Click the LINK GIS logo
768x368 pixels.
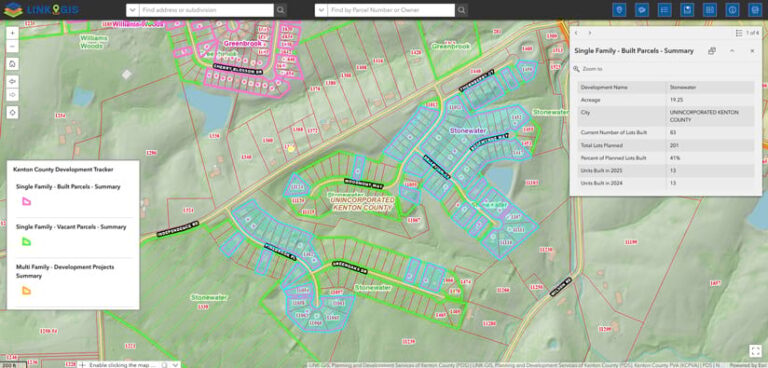click(x=40, y=10)
